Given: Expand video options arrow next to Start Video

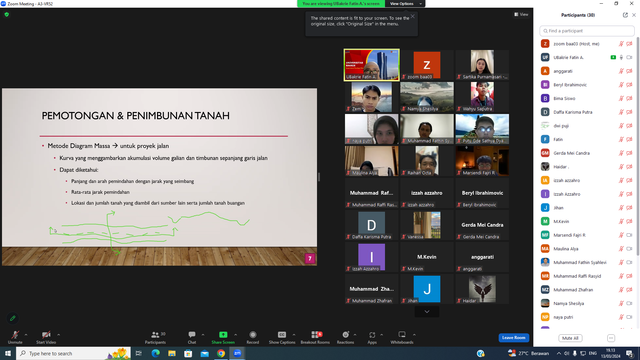Looking at the screenshot, I should (x=59, y=335).
